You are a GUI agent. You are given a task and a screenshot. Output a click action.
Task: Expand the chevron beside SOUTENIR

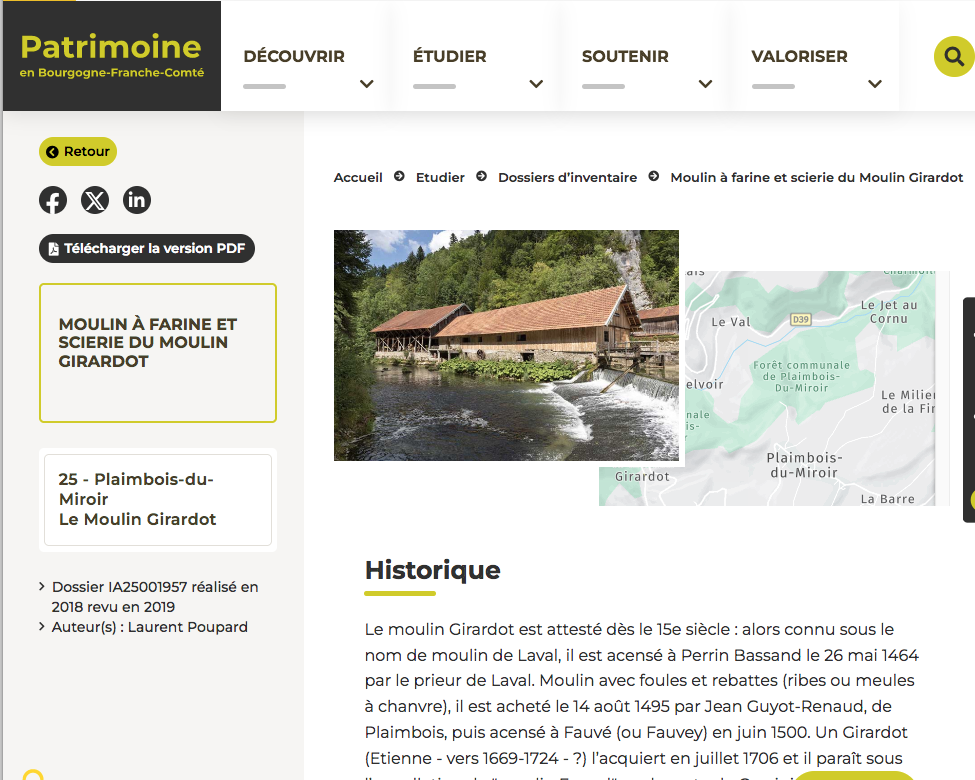[x=705, y=84]
